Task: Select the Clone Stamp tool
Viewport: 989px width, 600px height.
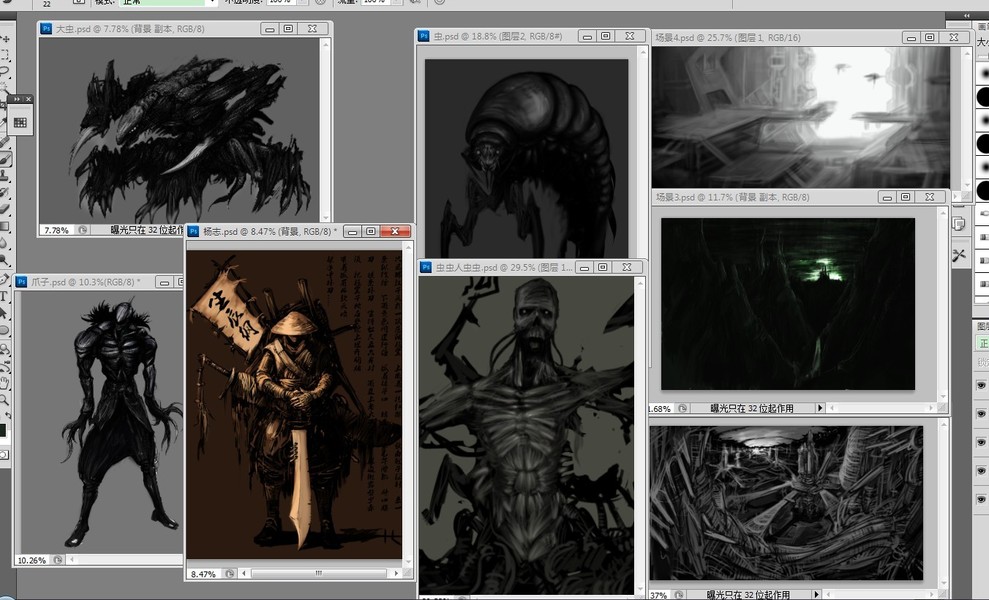Action: pyautogui.click(x=5, y=175)
